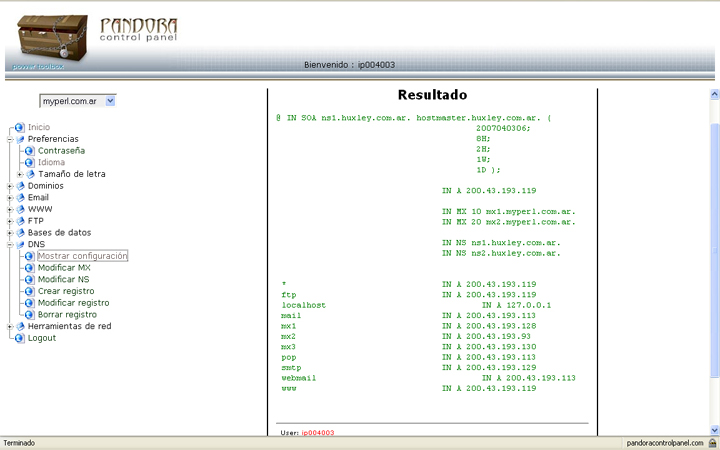Click the ip004003 user link
The width and height of the screenshot is (720, 450).
point(317,433)
